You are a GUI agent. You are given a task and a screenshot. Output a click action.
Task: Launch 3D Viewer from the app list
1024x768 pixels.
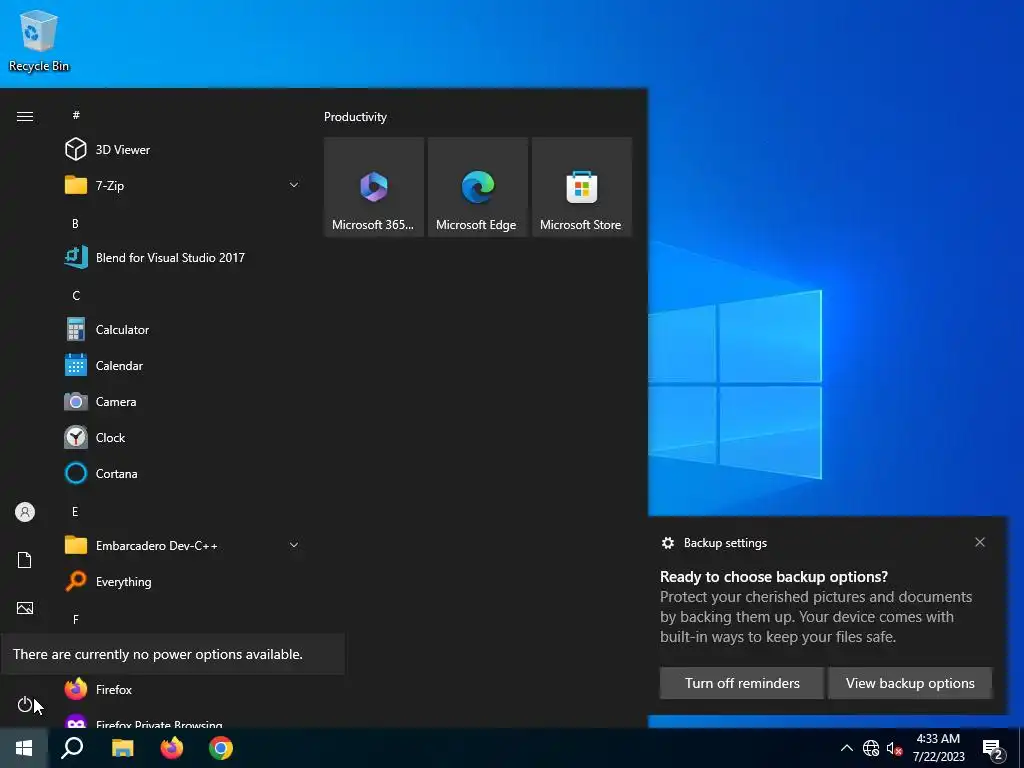tap(183, 150)
